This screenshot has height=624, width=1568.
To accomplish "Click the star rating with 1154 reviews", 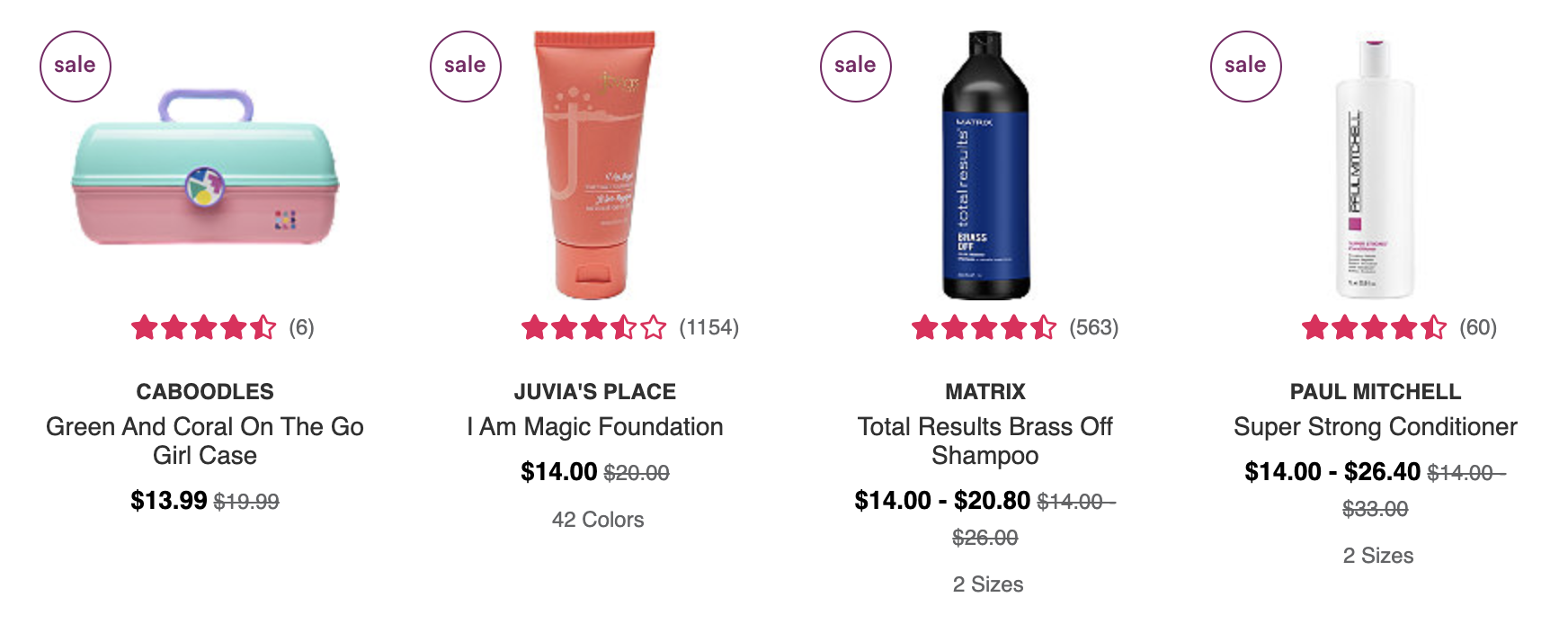I will click(x=594, y=327).
